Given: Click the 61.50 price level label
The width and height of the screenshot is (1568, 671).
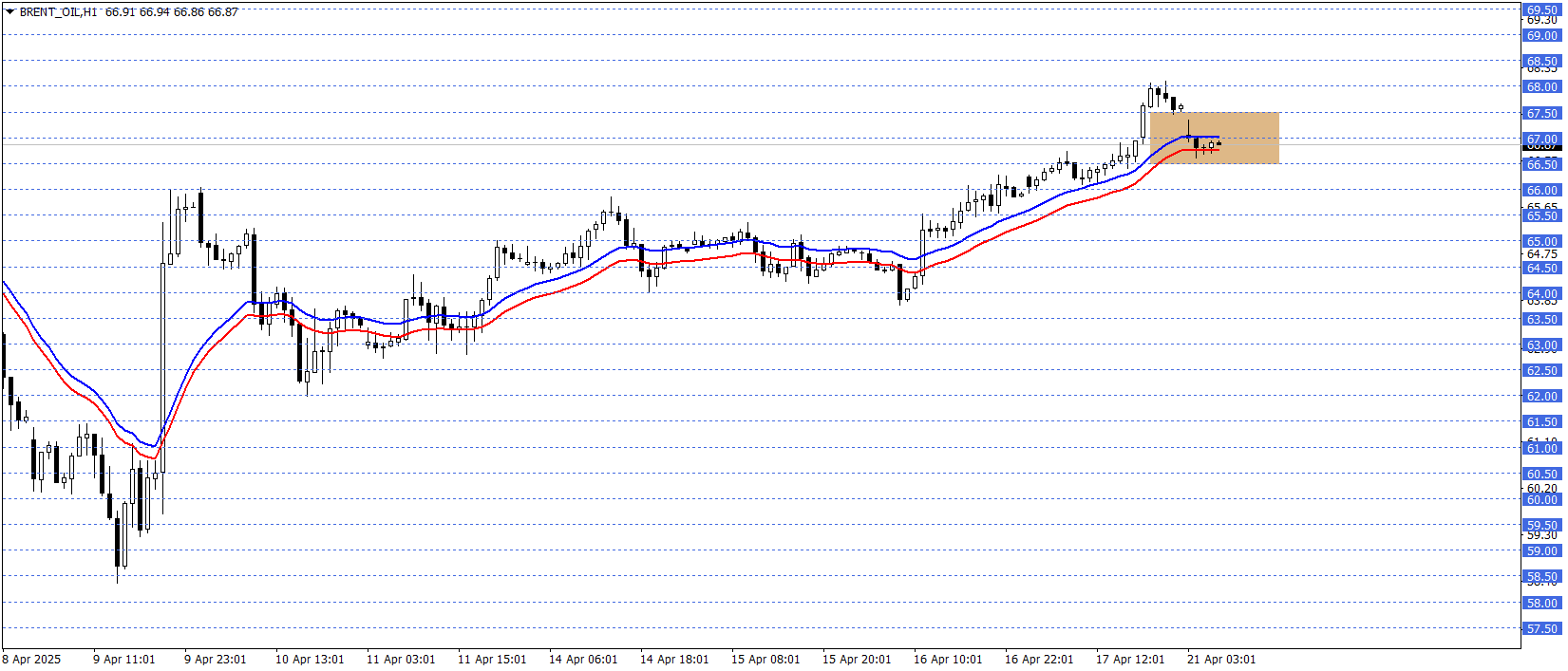Looking at the screenshot, I should click(x=1542, y=421).
